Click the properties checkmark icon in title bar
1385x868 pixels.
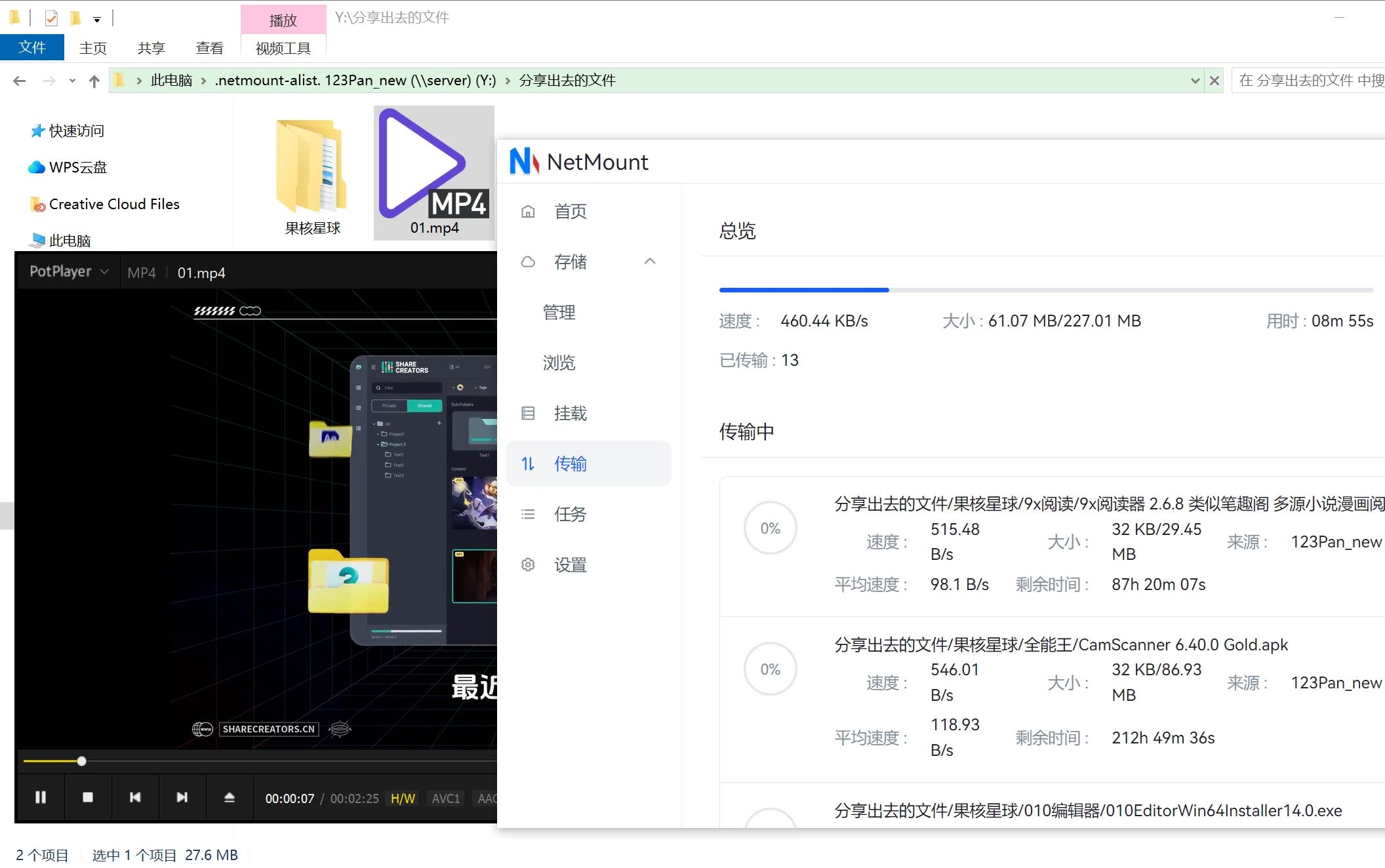click(x=51, y=18)
